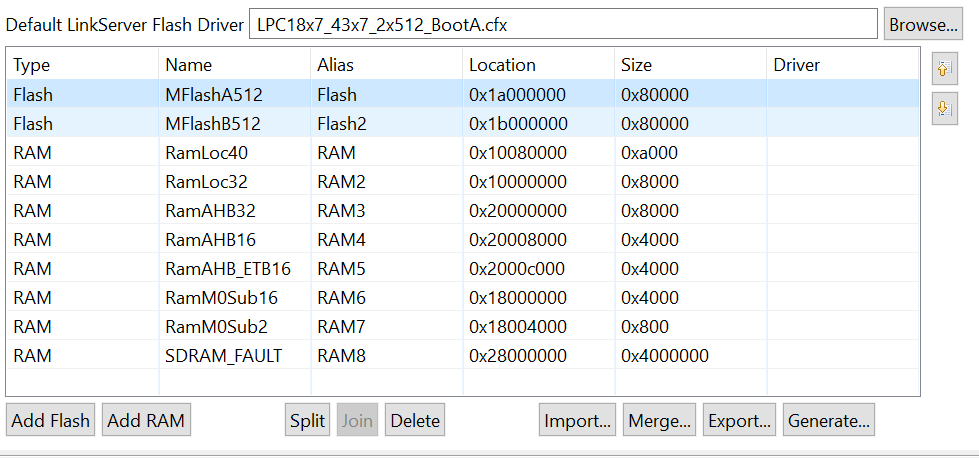The image size is (979, 458).
Task: Select the RamAHB_ETB16 row
Action: (228, 269)
